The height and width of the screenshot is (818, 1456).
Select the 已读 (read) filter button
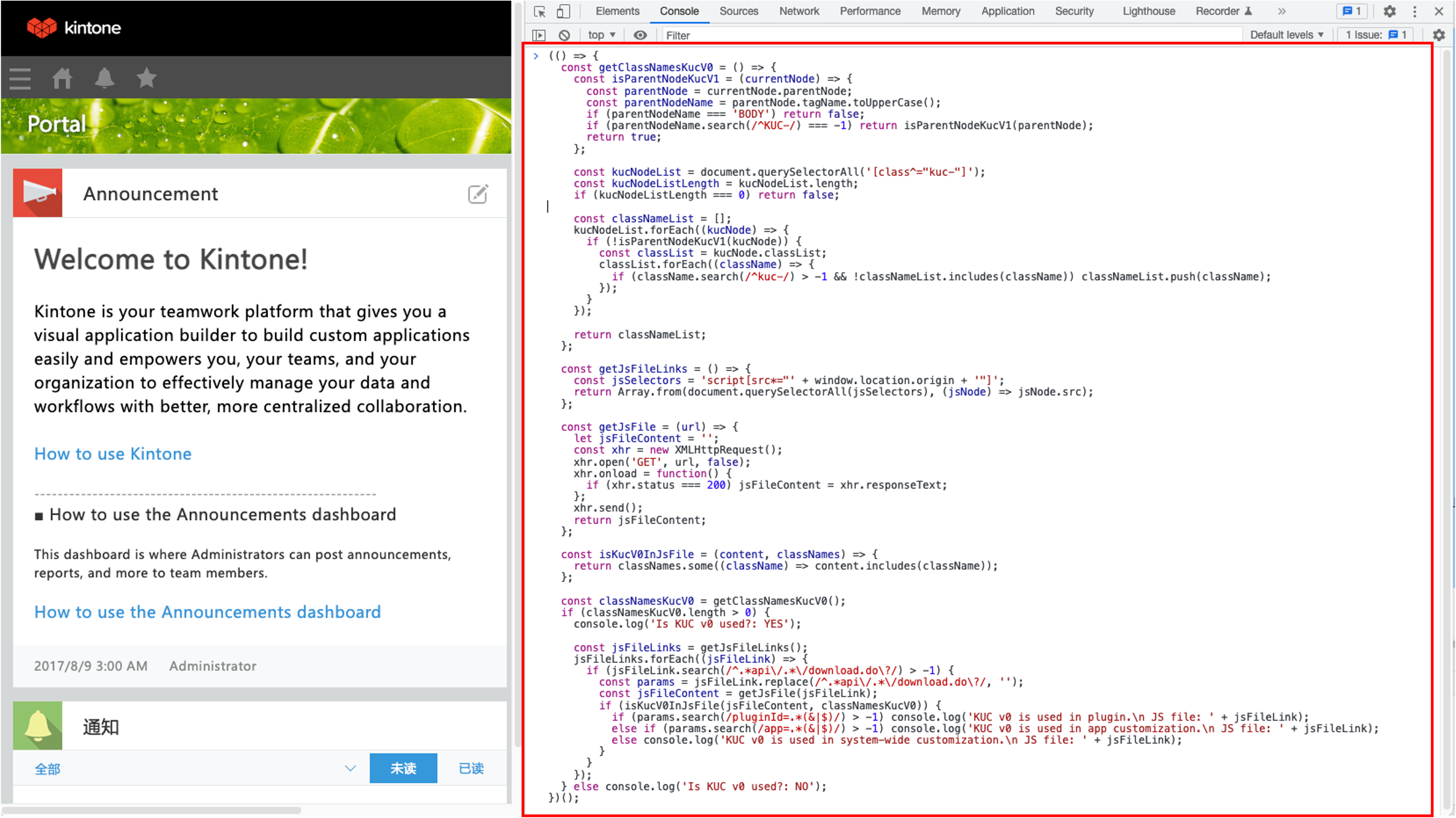coord(470,768)
